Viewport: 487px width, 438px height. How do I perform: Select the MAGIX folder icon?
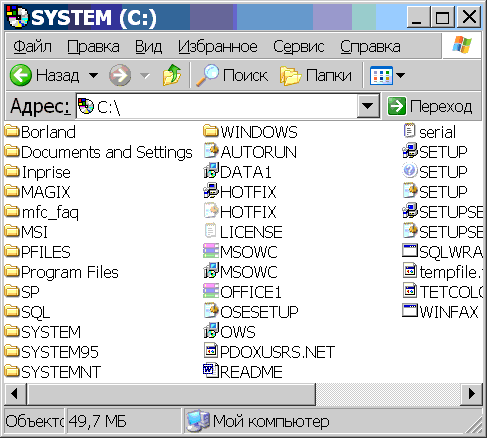12,191
